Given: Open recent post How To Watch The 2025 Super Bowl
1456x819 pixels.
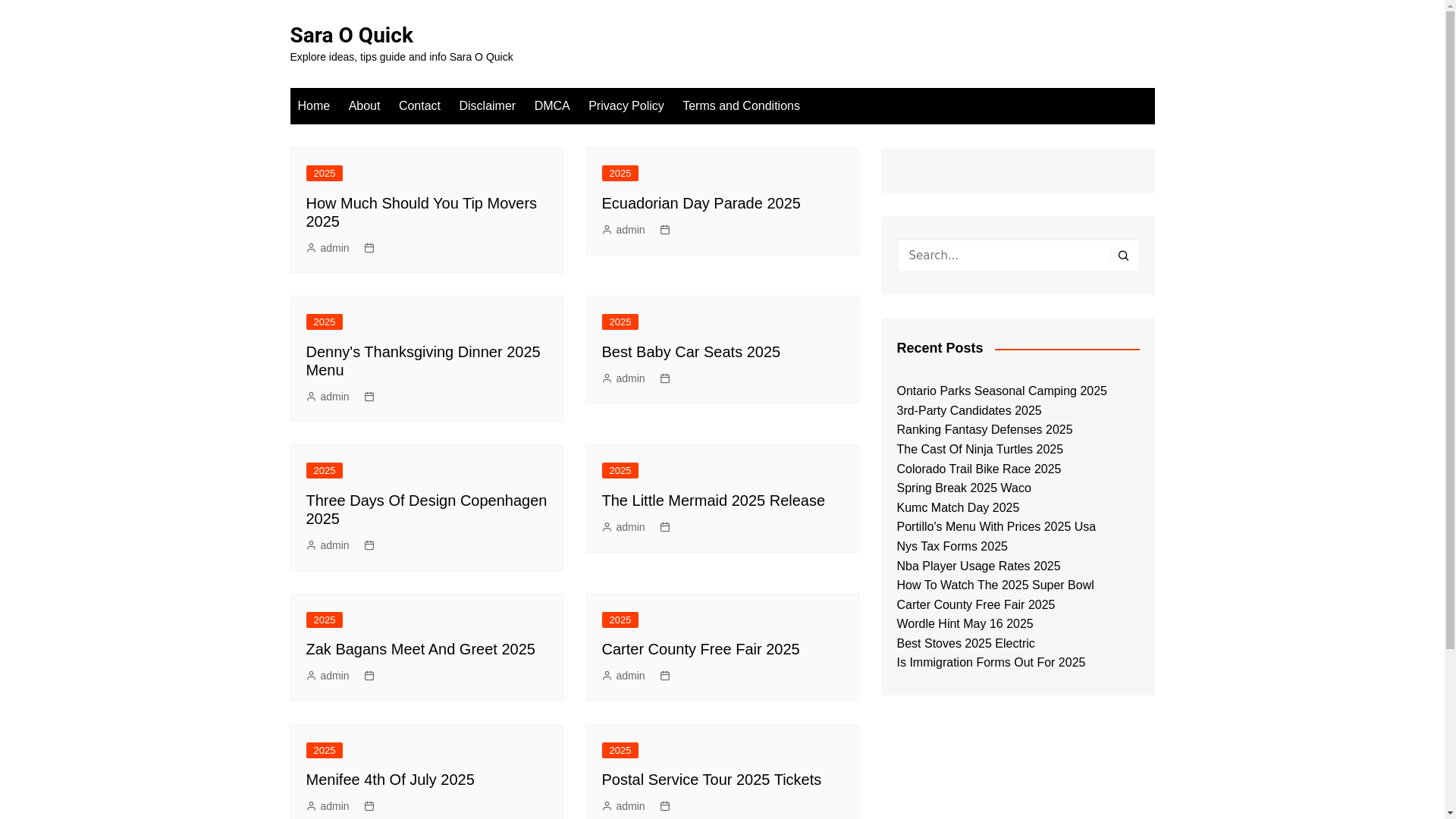Looking at the screenshot, I should [996, 585].
